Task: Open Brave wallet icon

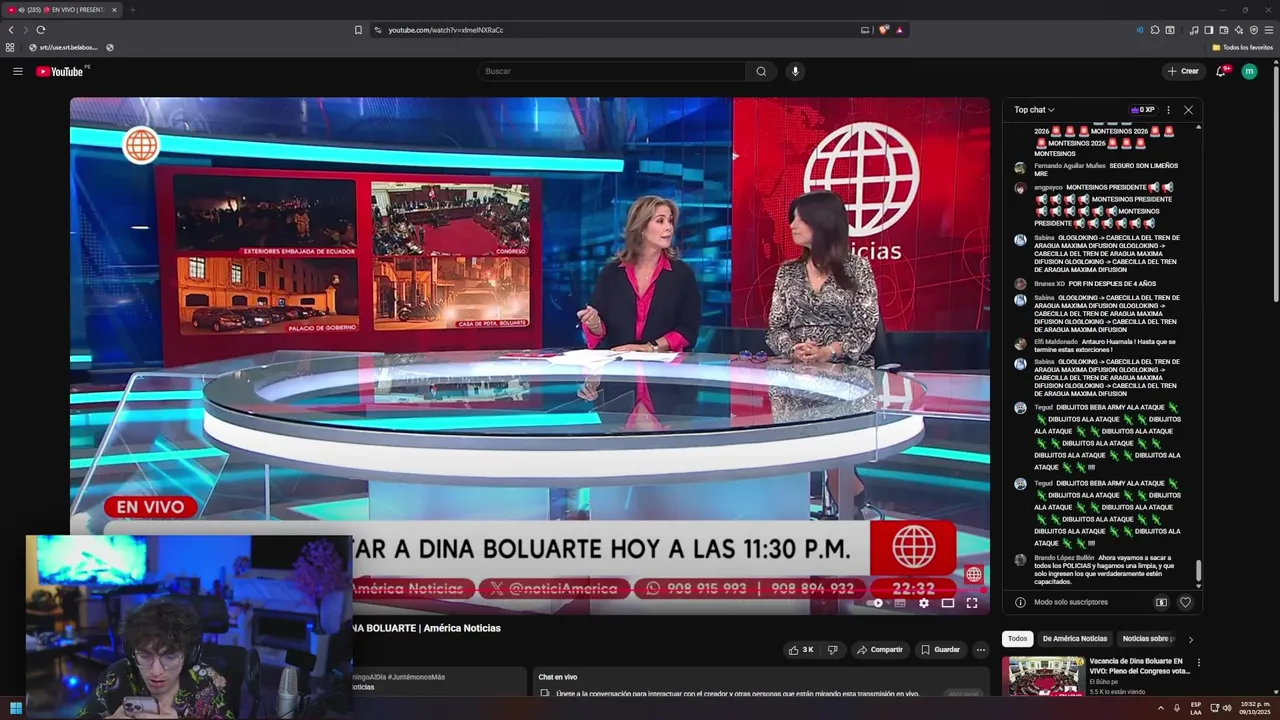Action: [1224, 30]
